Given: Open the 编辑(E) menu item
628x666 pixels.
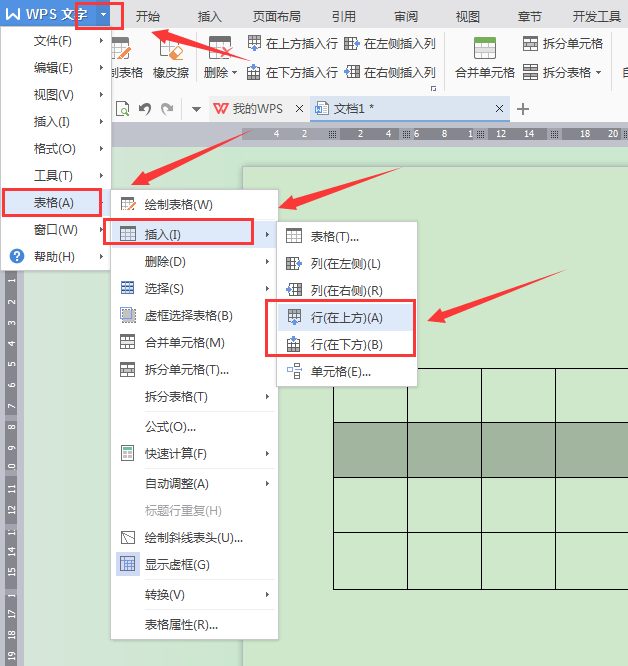Looking at the screenshot, I should click(x=55, y=68).
